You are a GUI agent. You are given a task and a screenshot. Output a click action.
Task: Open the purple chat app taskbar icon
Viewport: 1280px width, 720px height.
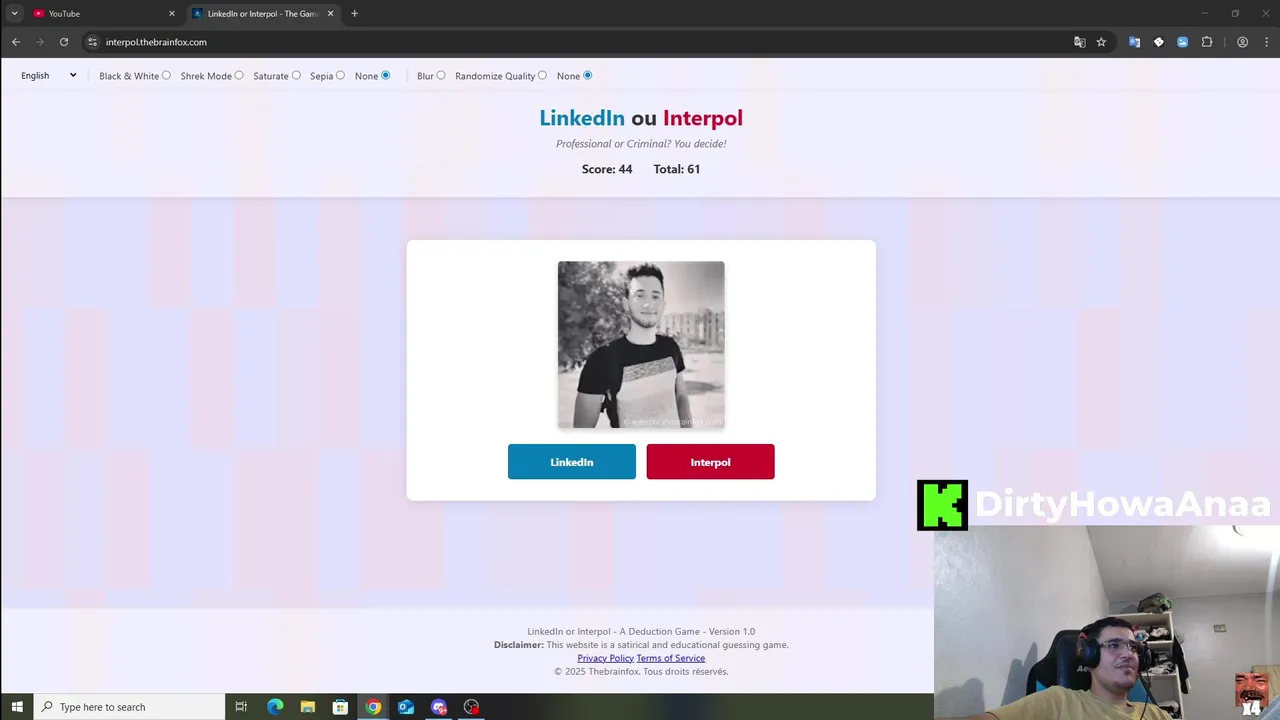pos(439,707)
